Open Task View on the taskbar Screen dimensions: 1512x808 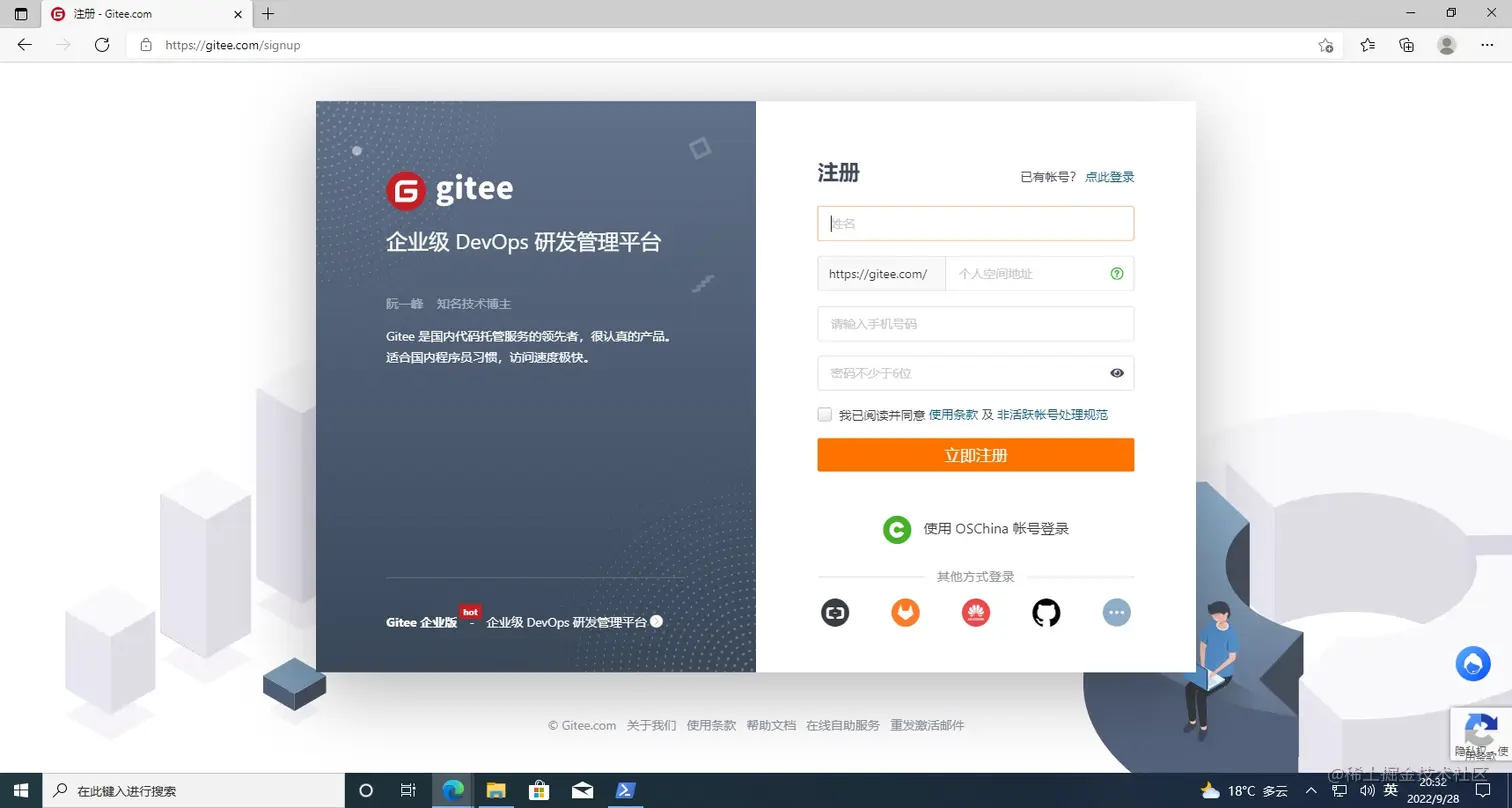pos(408,790)
